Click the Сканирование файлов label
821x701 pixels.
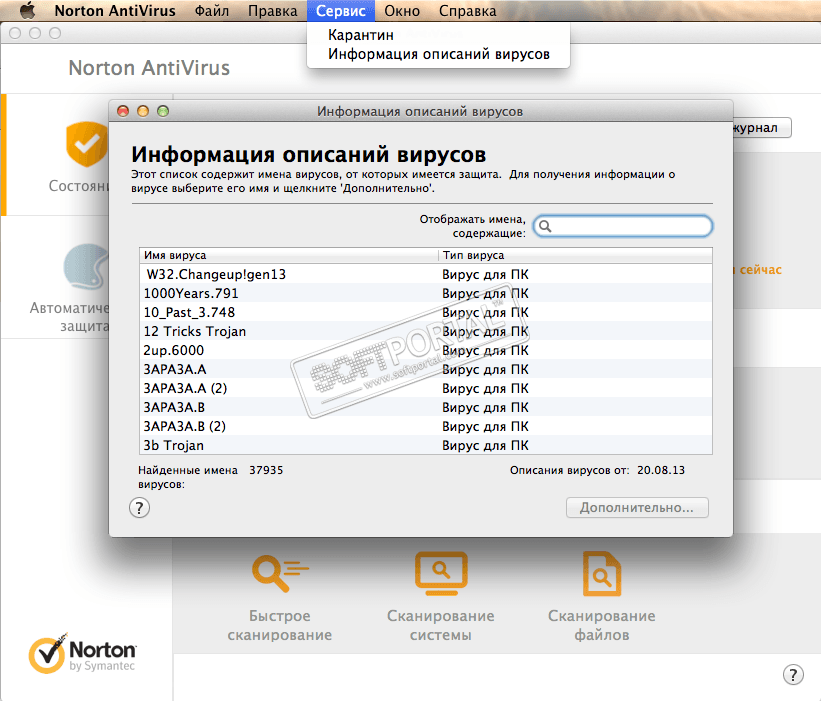pyautogui.click(x=602, y=625)
